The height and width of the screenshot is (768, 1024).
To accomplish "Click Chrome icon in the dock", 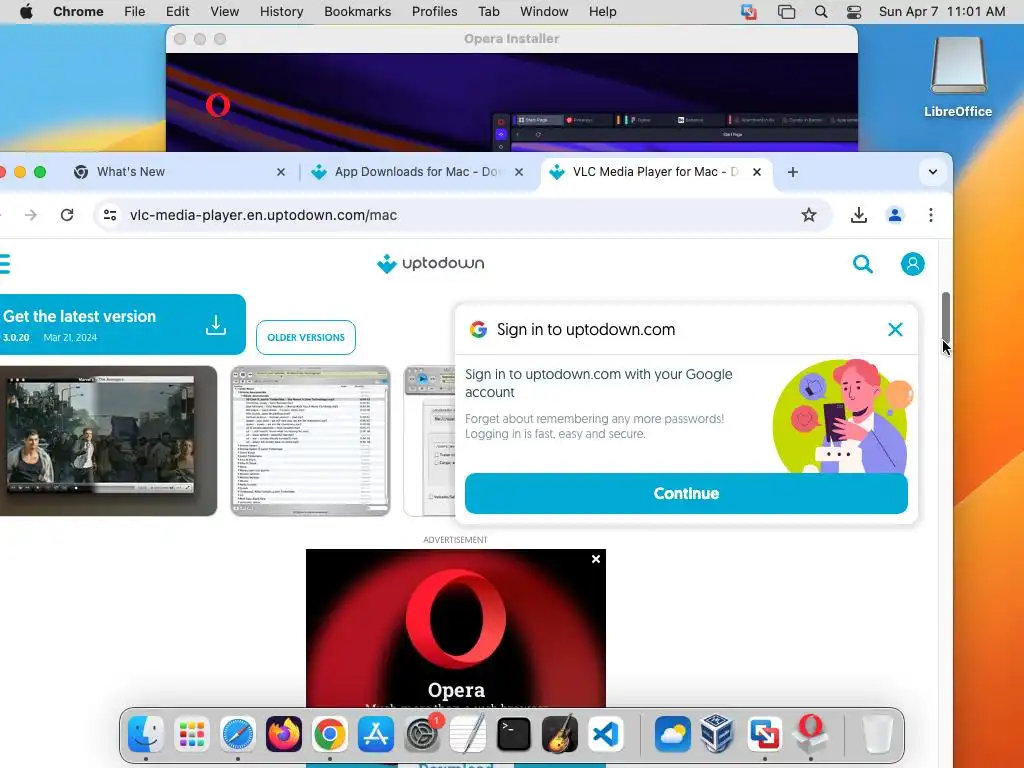I will tap(329, 734).
